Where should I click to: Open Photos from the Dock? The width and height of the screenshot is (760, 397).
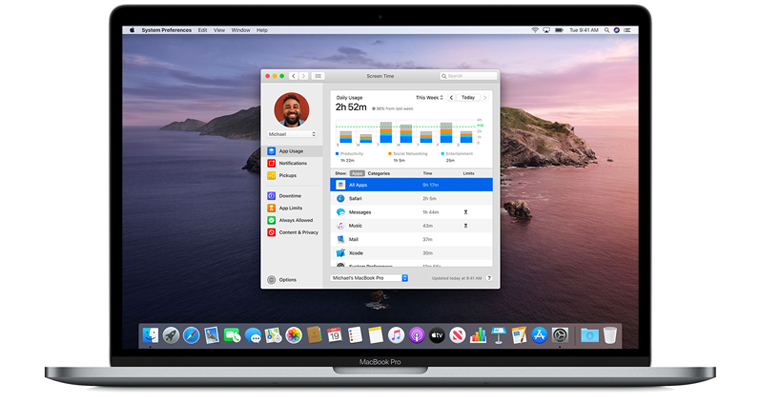(293, 335)
